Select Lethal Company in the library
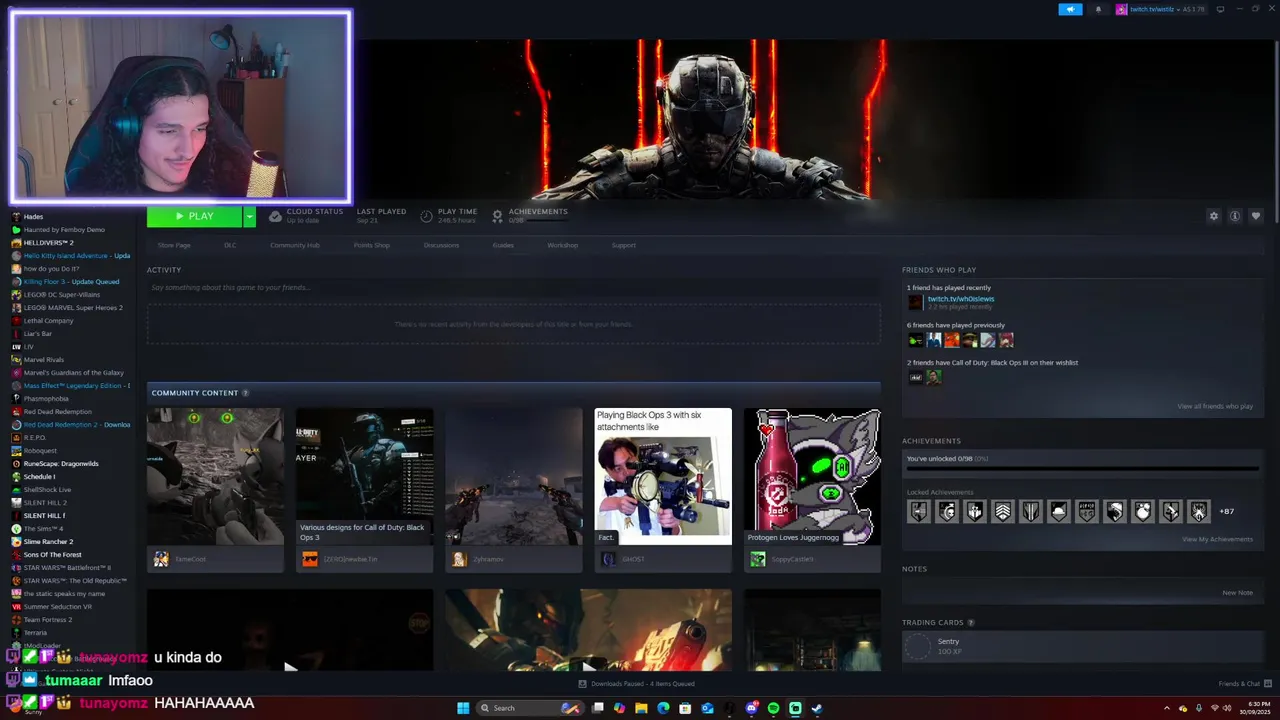This screenshot has width=1280, height=720. click(x=48, y=321)
